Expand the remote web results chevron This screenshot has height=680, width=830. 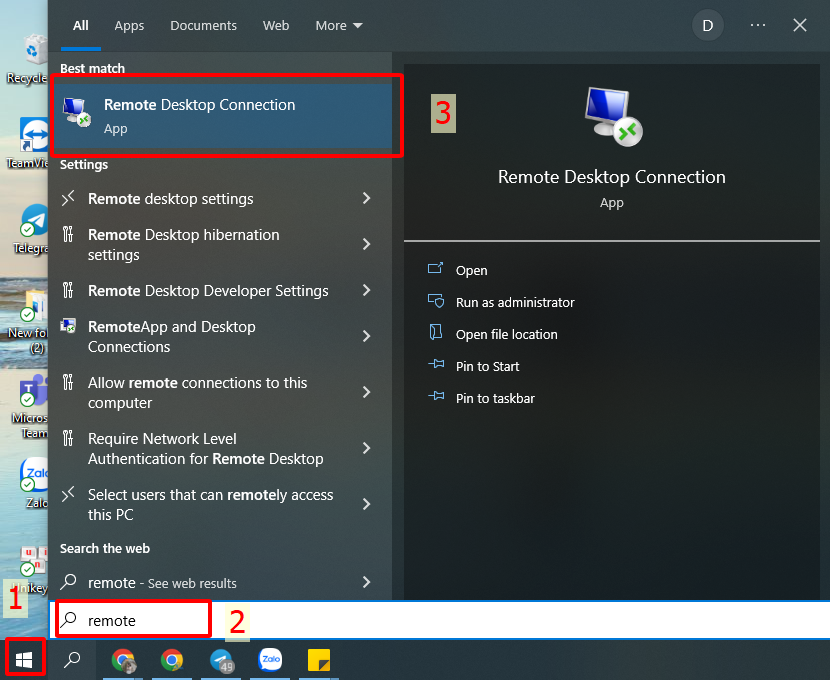pyautogui.click(x=366, y=582)
